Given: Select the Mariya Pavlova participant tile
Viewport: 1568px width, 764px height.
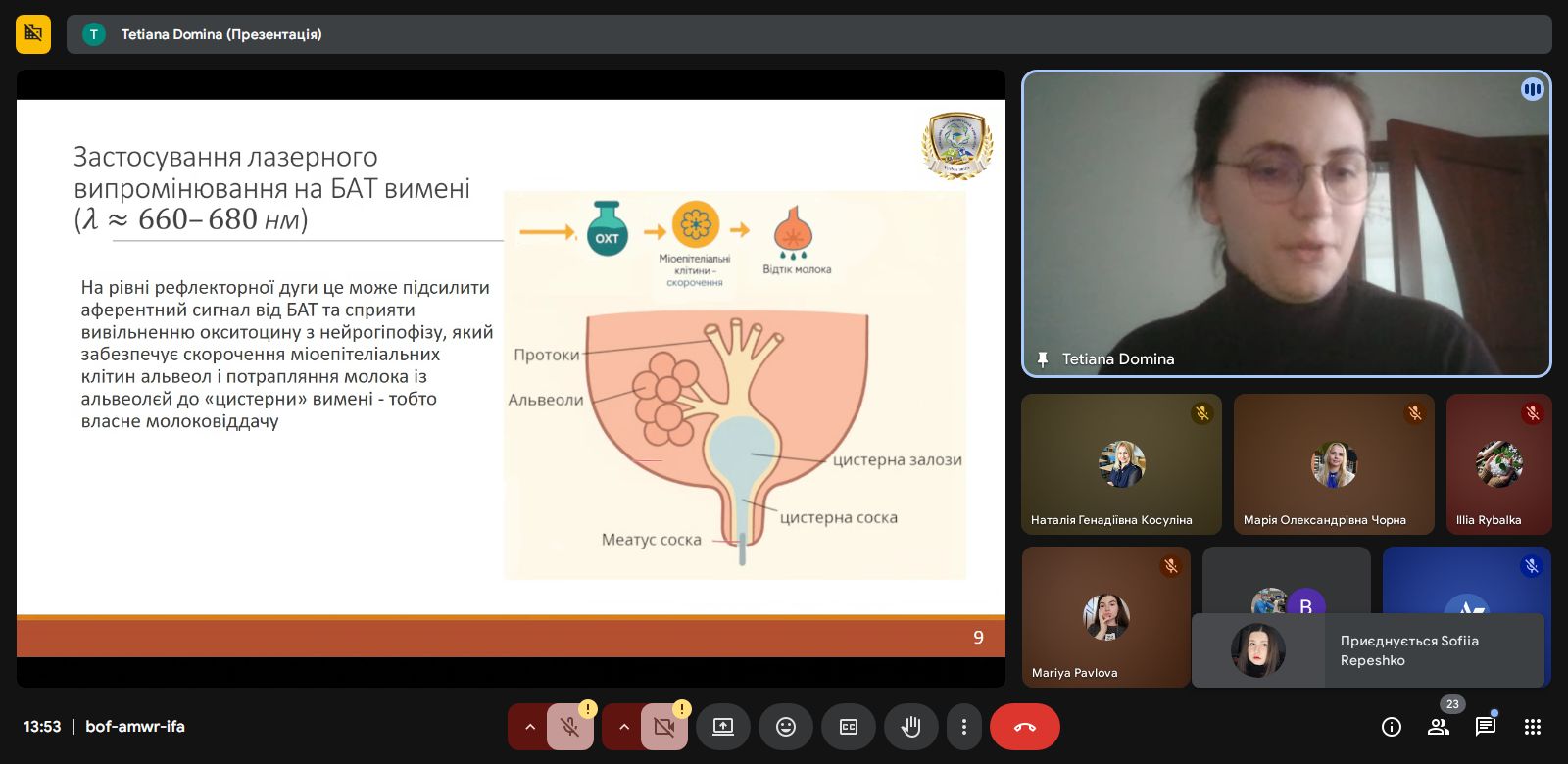Looking at the screenshot, I should (1105, 617).
